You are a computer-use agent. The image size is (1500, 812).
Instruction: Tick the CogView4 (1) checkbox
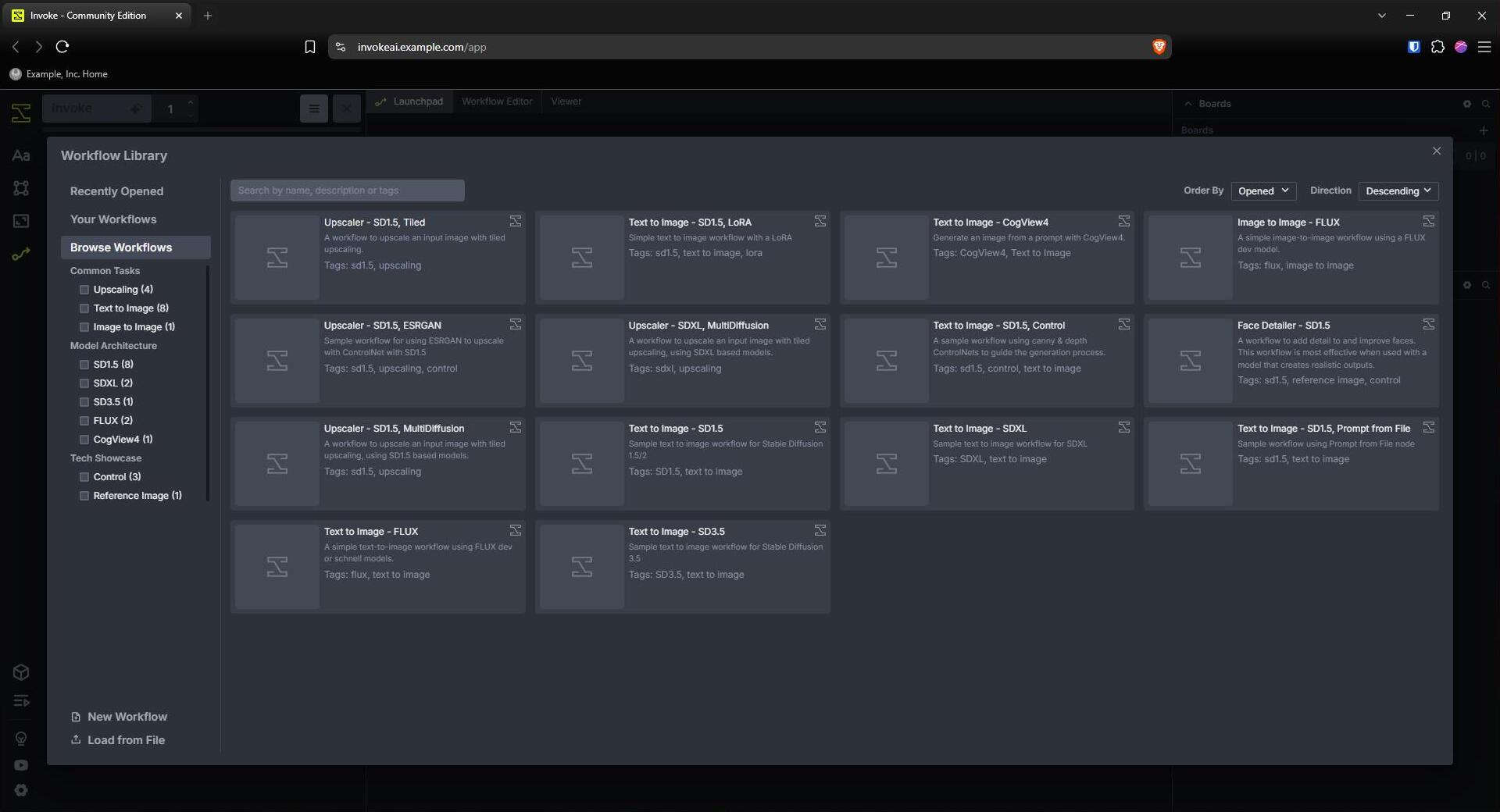[x=84, y=440]
